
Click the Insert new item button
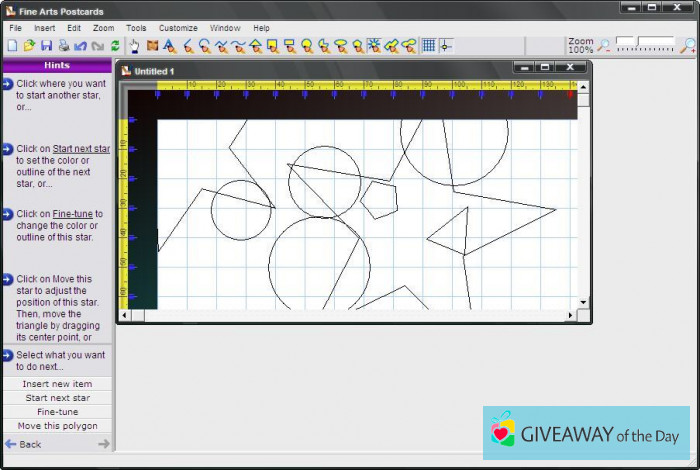click(x=57, y=384)
